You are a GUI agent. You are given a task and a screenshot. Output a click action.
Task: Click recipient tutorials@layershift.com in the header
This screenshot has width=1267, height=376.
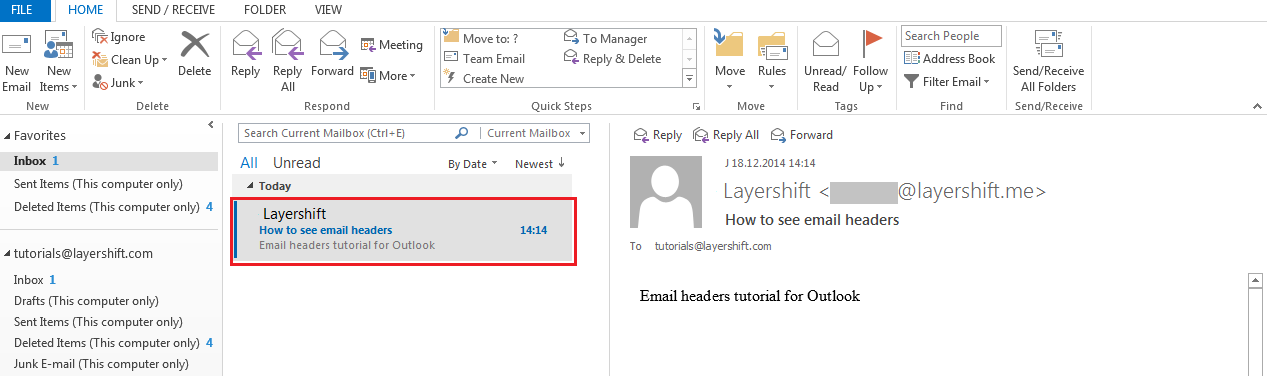[713, 246]
